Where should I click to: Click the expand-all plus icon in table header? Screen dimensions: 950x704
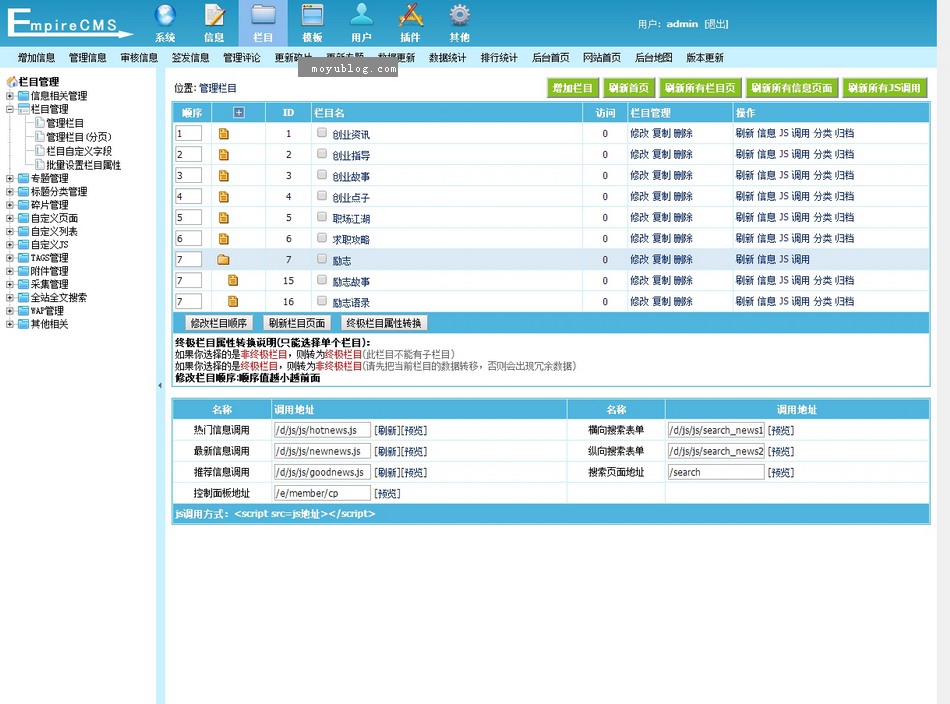(x=239, y=113)
